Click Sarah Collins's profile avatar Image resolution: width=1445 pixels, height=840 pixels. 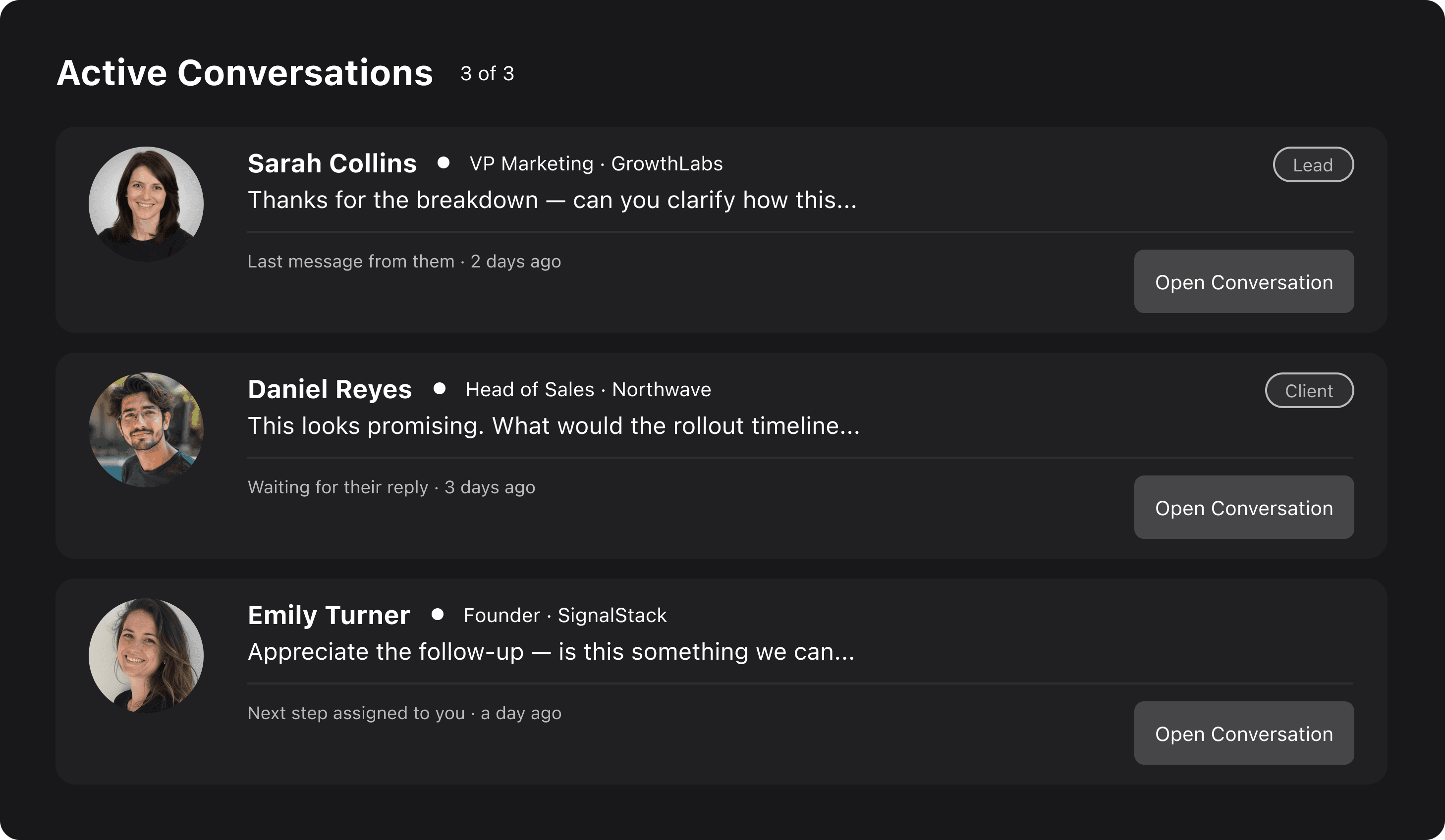point(146,204)
